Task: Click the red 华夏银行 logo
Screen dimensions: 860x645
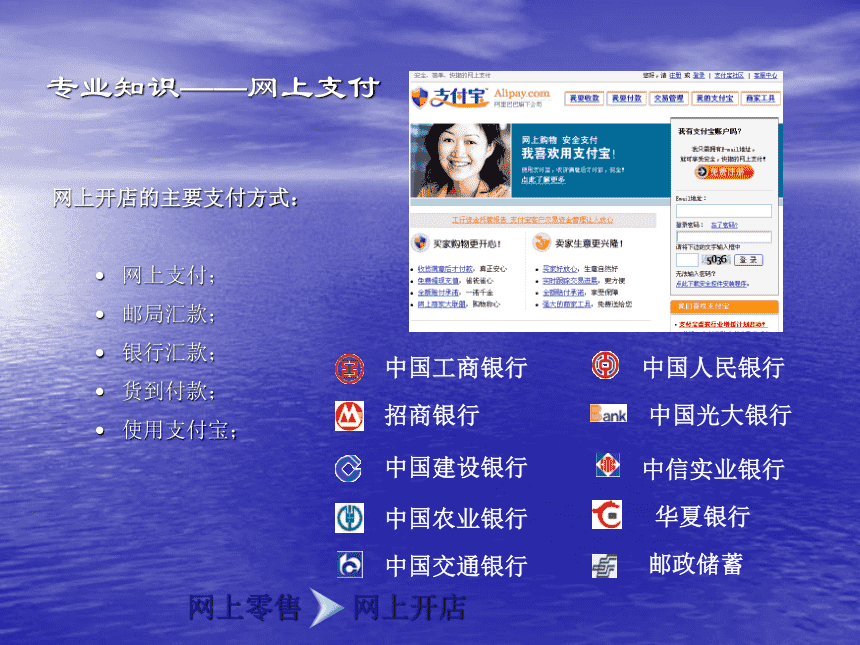Action: click(x=607, y=515)
